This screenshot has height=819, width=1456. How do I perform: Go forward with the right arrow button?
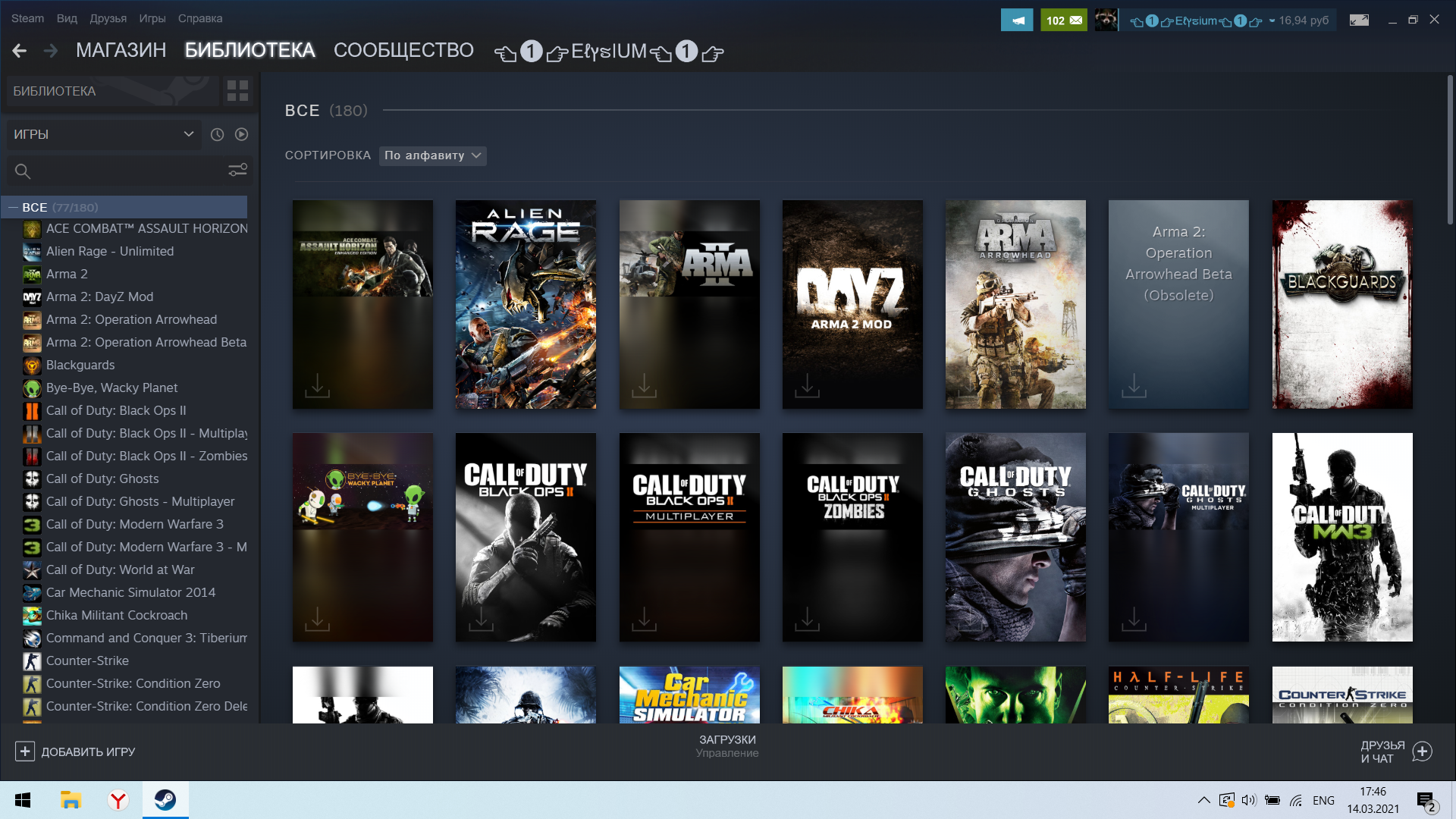[x=51, y=51]
